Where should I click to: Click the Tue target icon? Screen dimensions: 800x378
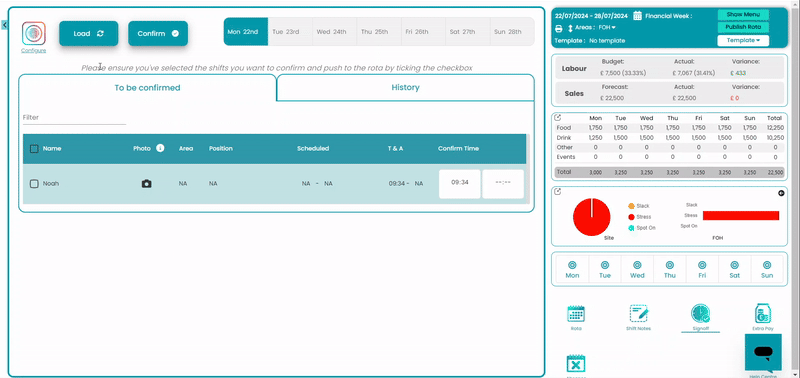605,265
